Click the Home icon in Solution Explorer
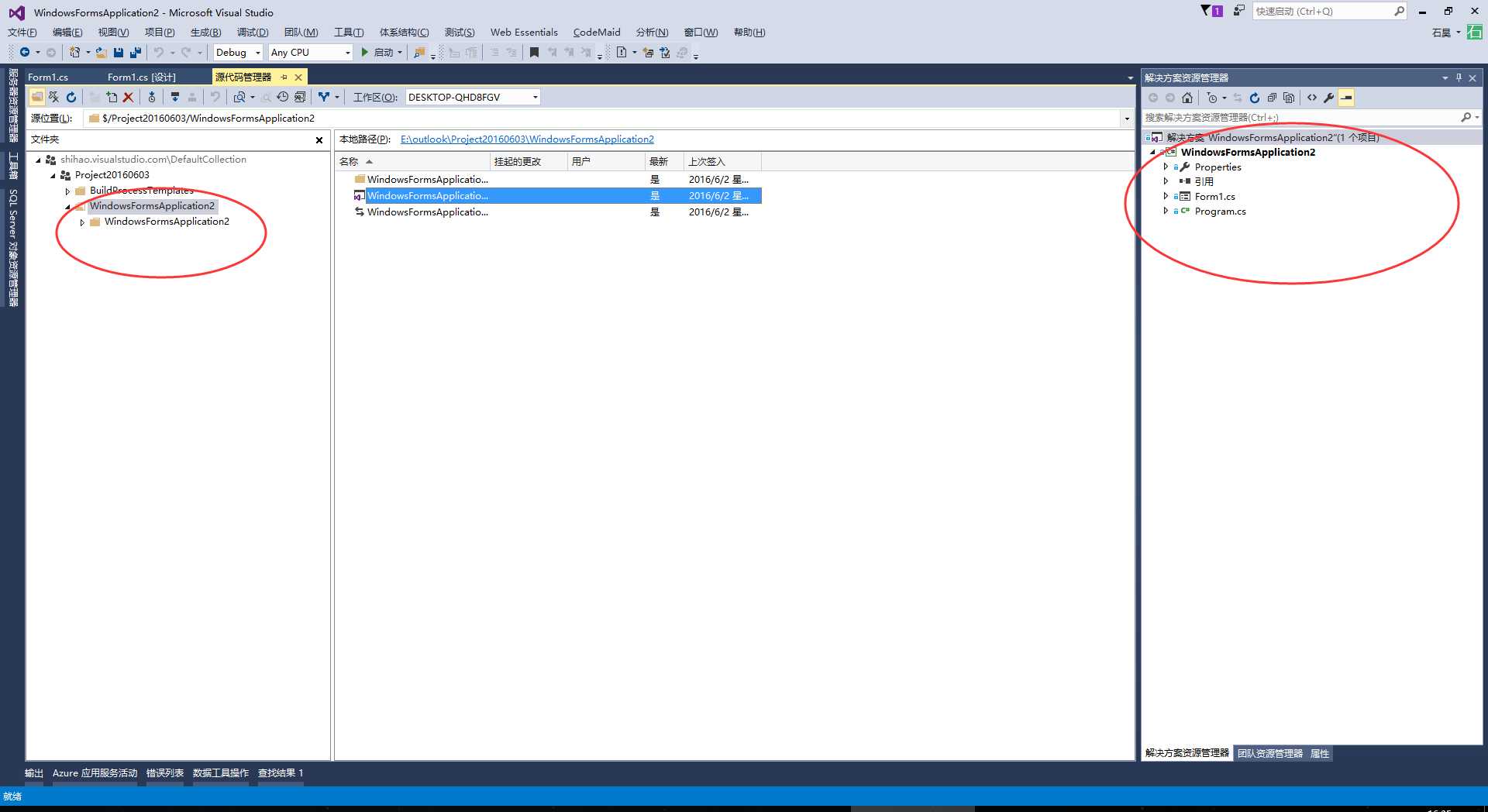 pyautogui.click(x=1187, y=98)
